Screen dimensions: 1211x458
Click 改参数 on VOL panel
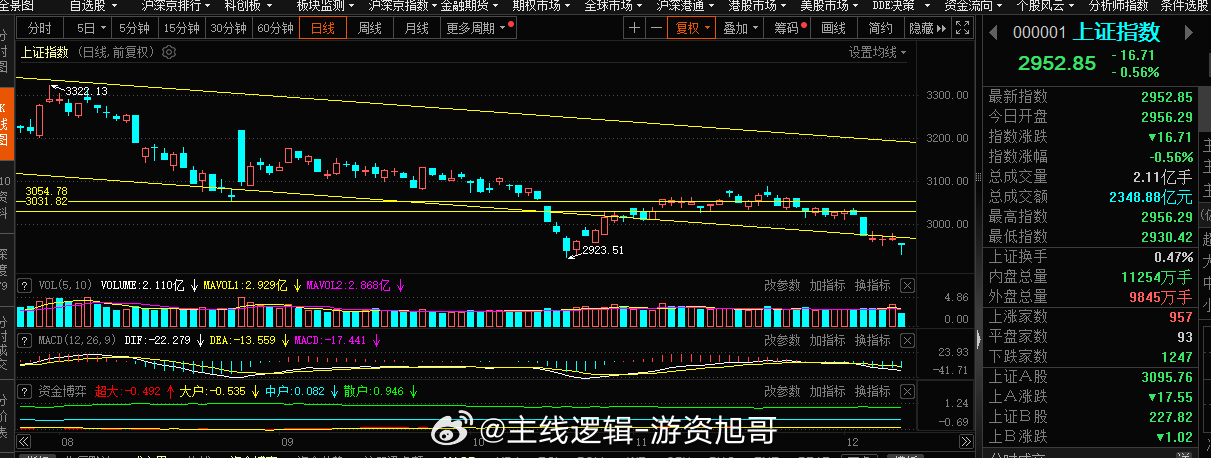click(783, 285)
